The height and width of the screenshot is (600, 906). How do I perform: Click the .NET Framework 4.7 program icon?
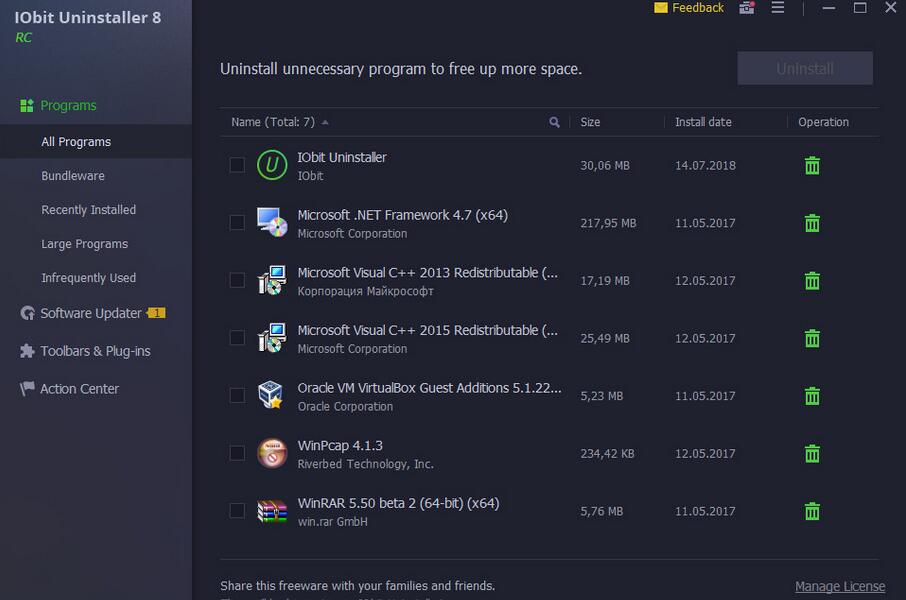click(x=272, y=223)
